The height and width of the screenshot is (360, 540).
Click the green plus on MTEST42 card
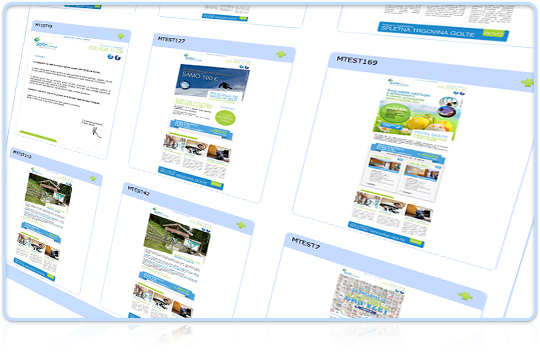pyautogui.click(x=241, y=225)
